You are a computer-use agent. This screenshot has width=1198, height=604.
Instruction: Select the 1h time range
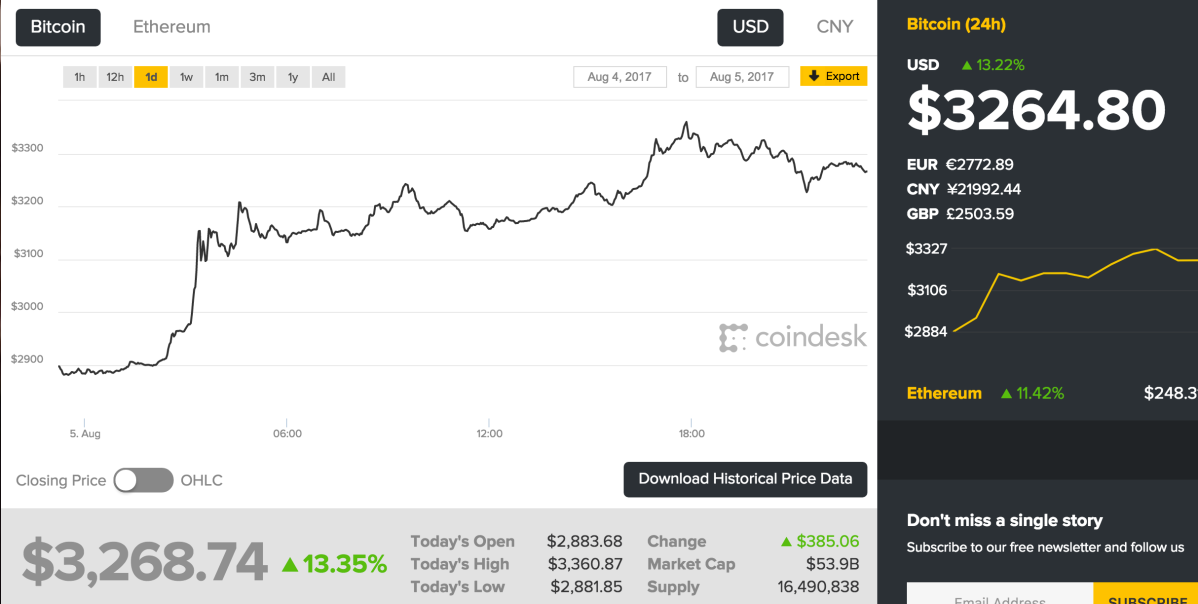click(x=80, y=77)
